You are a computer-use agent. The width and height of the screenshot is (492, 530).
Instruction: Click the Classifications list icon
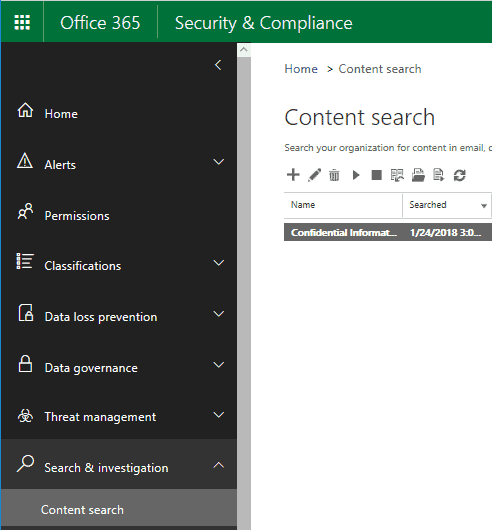click(x=25, y=261)
